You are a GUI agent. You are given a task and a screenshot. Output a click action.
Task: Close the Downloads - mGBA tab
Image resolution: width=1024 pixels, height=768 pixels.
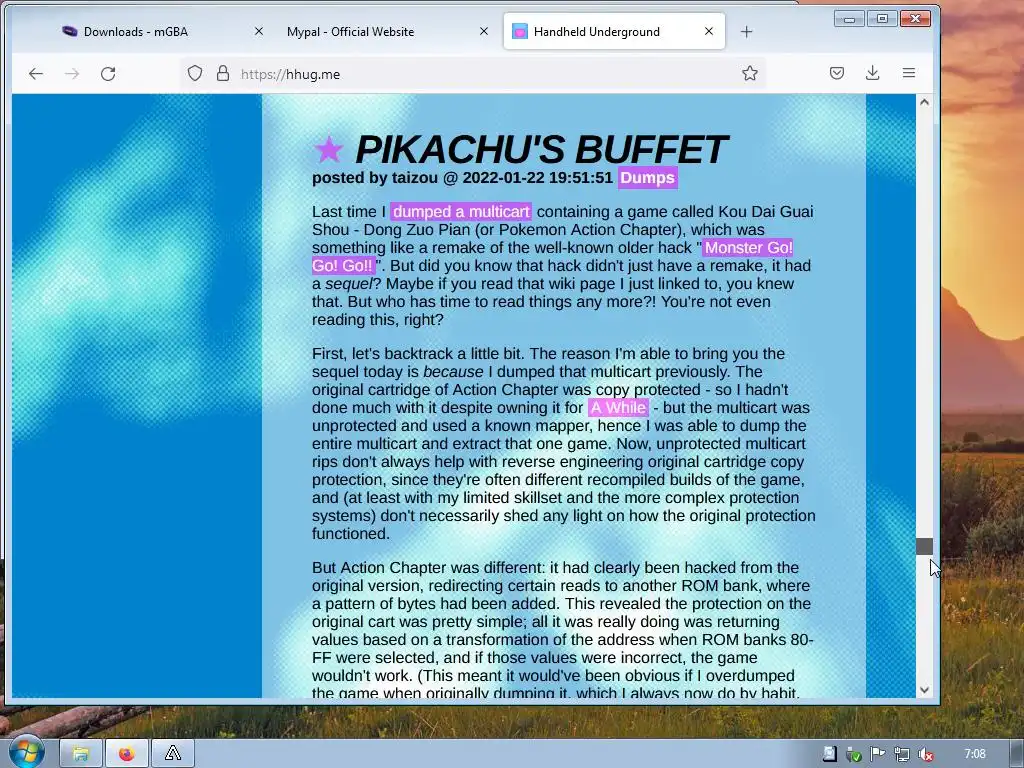[x=259, y=31]
